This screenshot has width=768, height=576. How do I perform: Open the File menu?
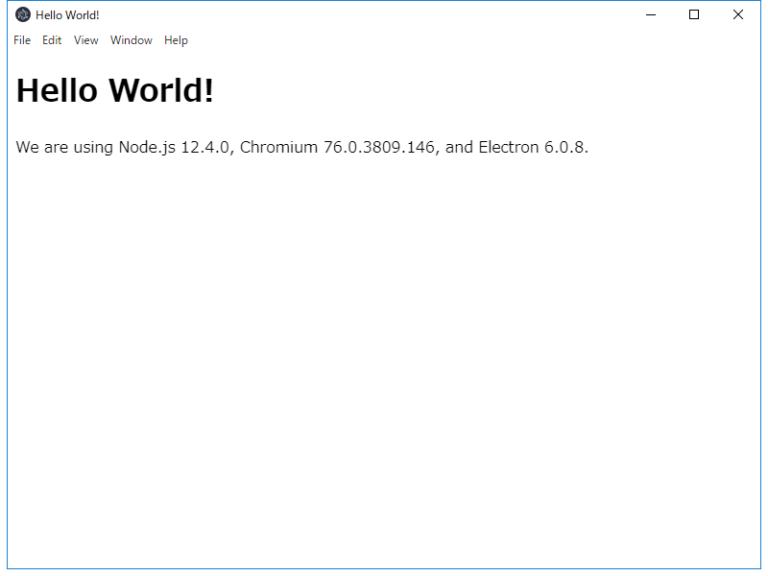click(x=22, y=40)
